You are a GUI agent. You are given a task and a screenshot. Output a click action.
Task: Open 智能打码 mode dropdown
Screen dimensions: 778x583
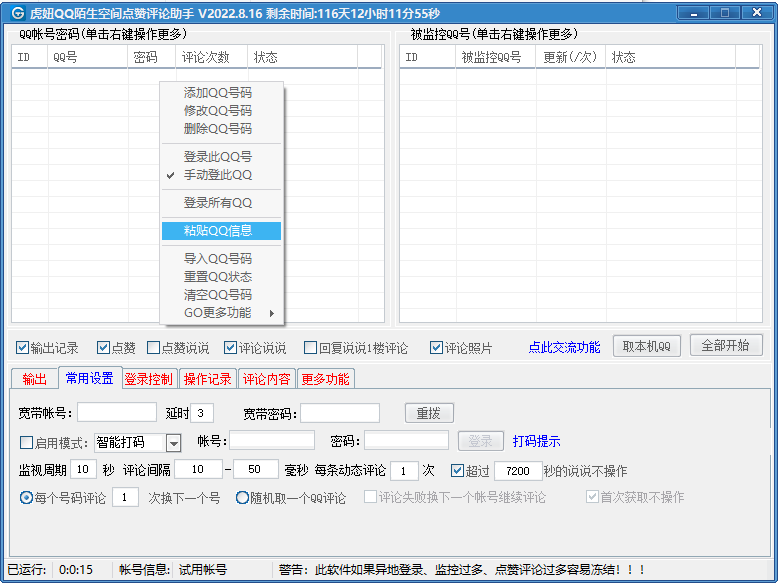(173, 443)
